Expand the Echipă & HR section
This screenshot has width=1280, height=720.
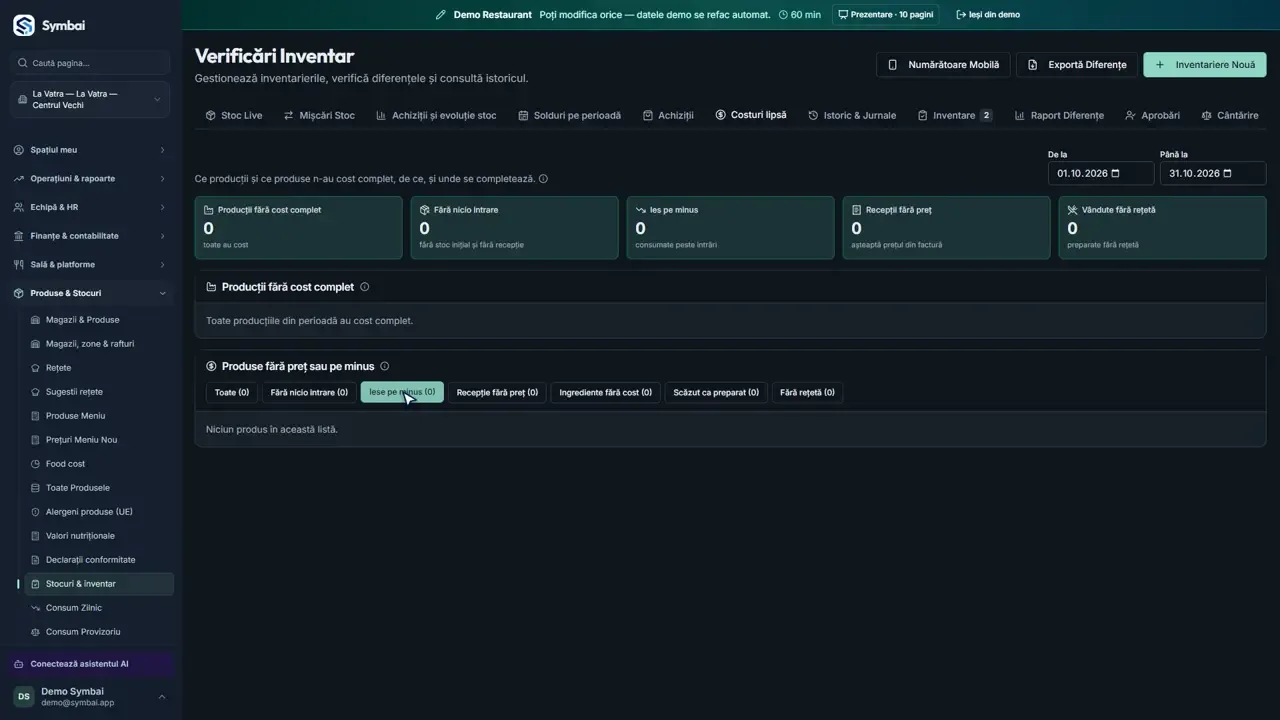pyautogui.click(x=90, y=207)
